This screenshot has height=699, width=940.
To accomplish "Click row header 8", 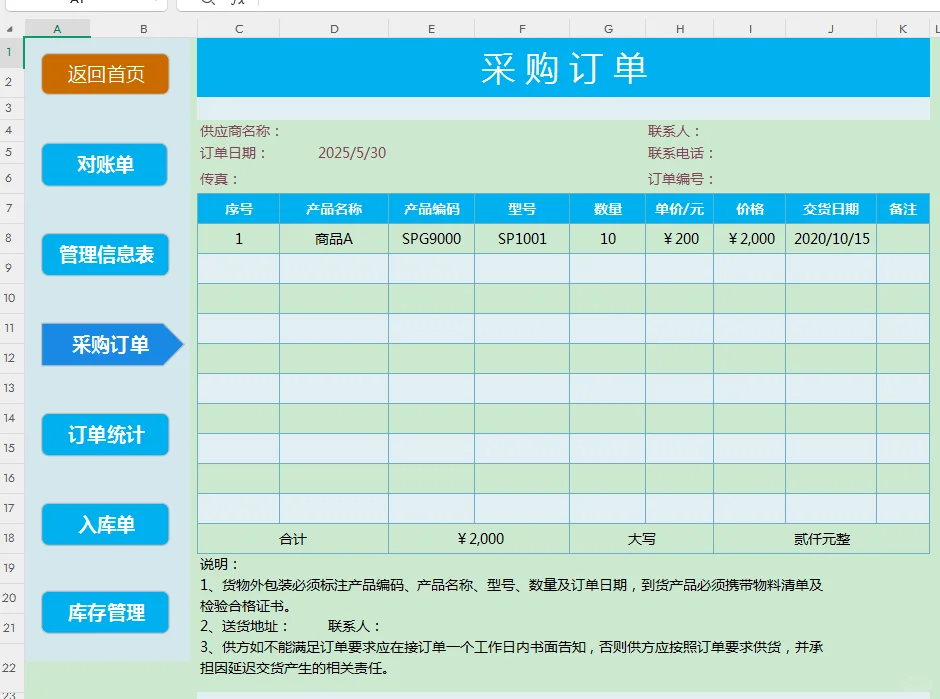I will point(9,238).
